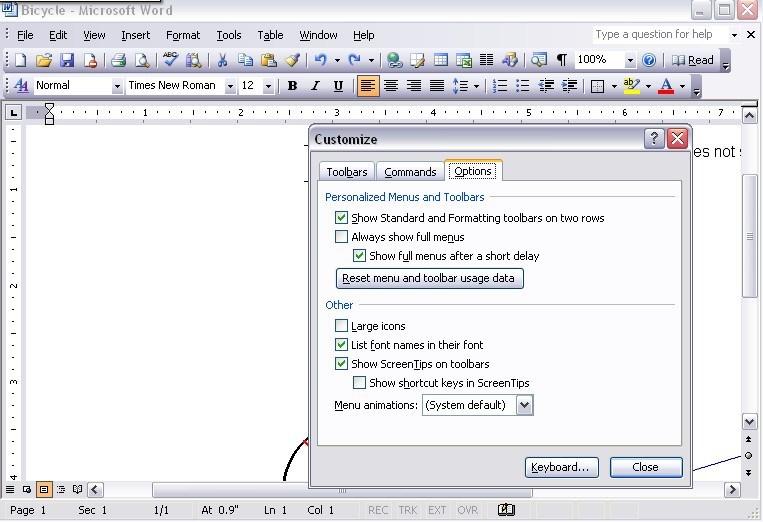Image resolution: width=763 pixels, height=522 pixels.
Task: Uncheck List font names in their font
Action: tap(341, 344)
